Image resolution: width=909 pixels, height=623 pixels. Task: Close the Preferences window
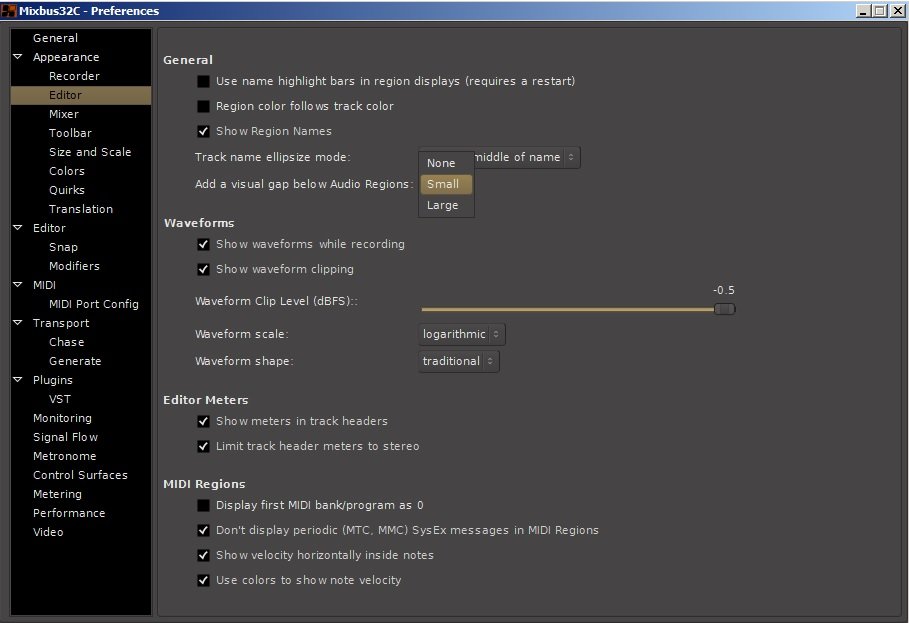coord(897,10)
